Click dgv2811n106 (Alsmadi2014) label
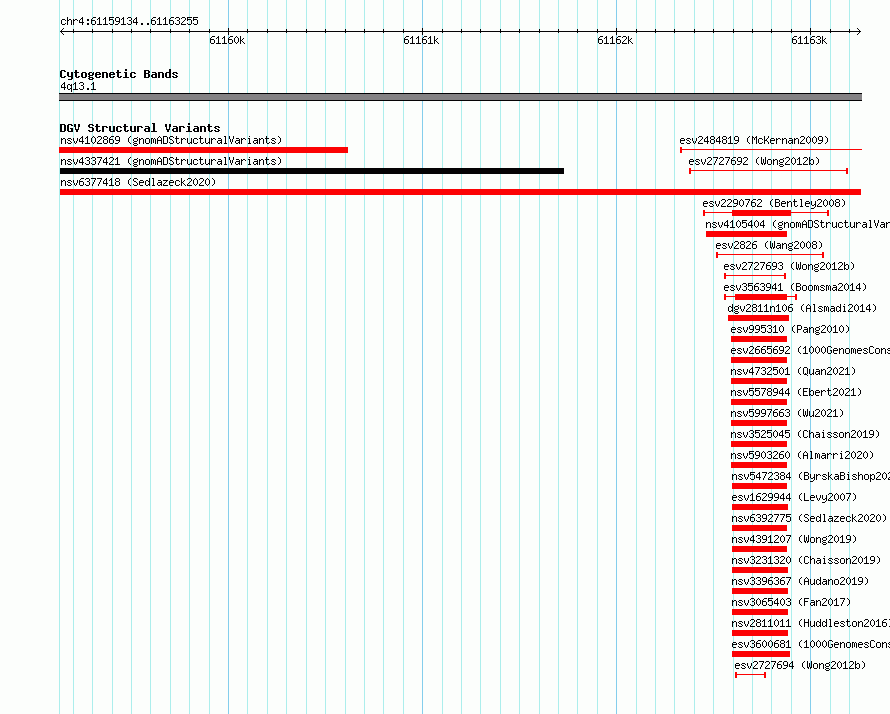 pyautogui.click(x=802, y=308)
